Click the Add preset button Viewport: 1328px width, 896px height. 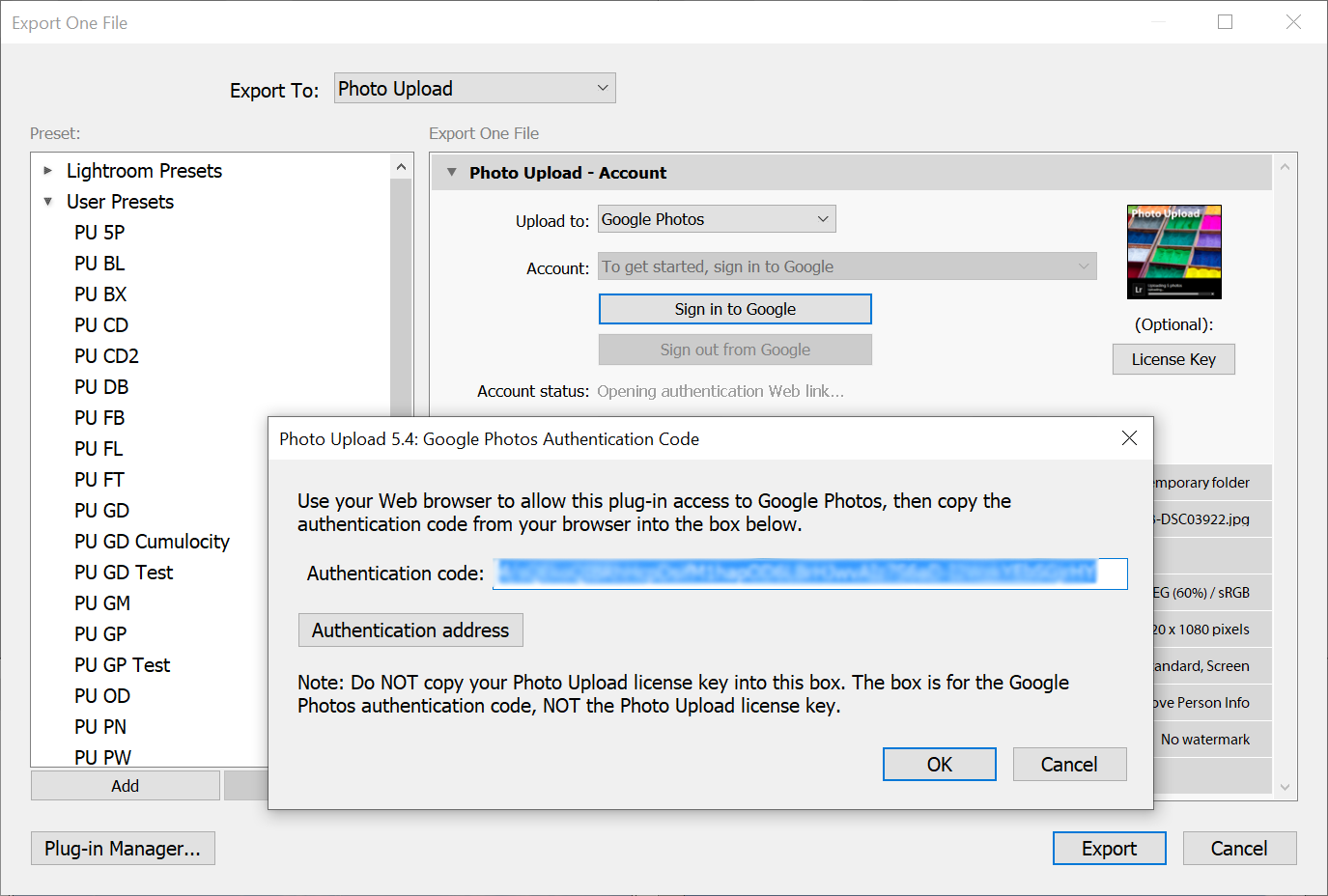[x=125, y=786]
